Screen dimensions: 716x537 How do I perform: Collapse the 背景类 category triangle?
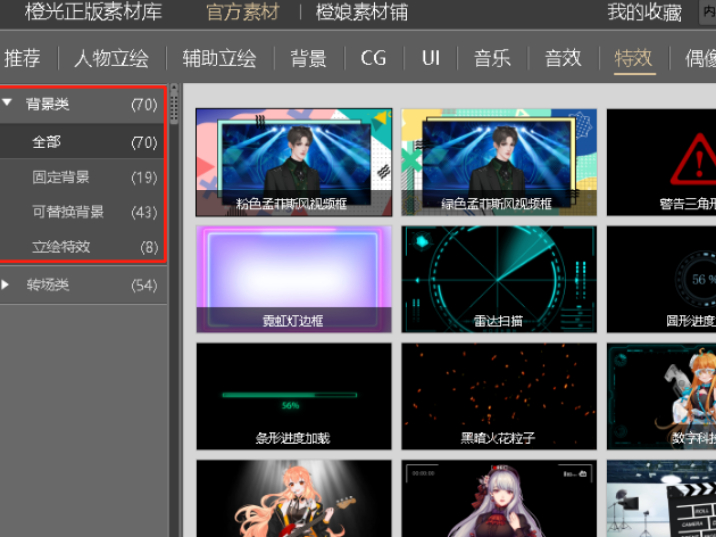click(7, 102)
